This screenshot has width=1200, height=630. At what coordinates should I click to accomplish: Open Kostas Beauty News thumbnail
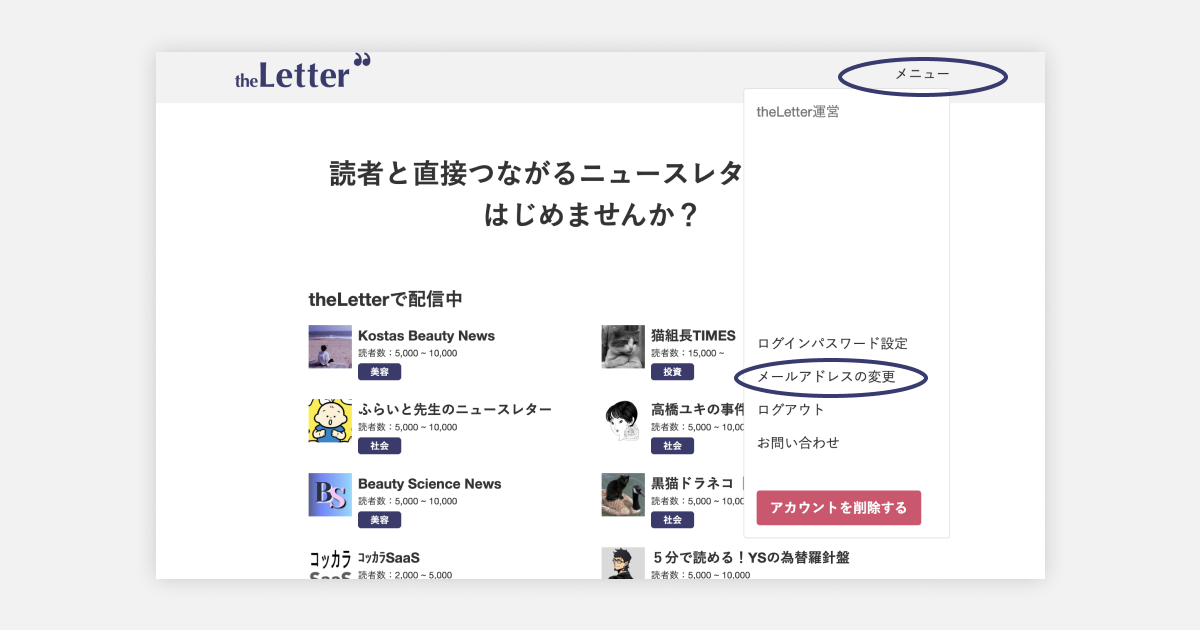330,347
